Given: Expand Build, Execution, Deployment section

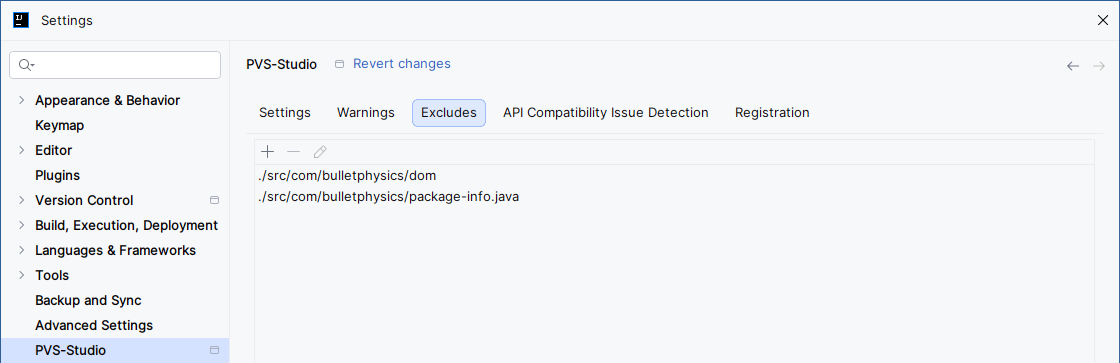Looking at the screenshot, I should (x=21, y=225).
